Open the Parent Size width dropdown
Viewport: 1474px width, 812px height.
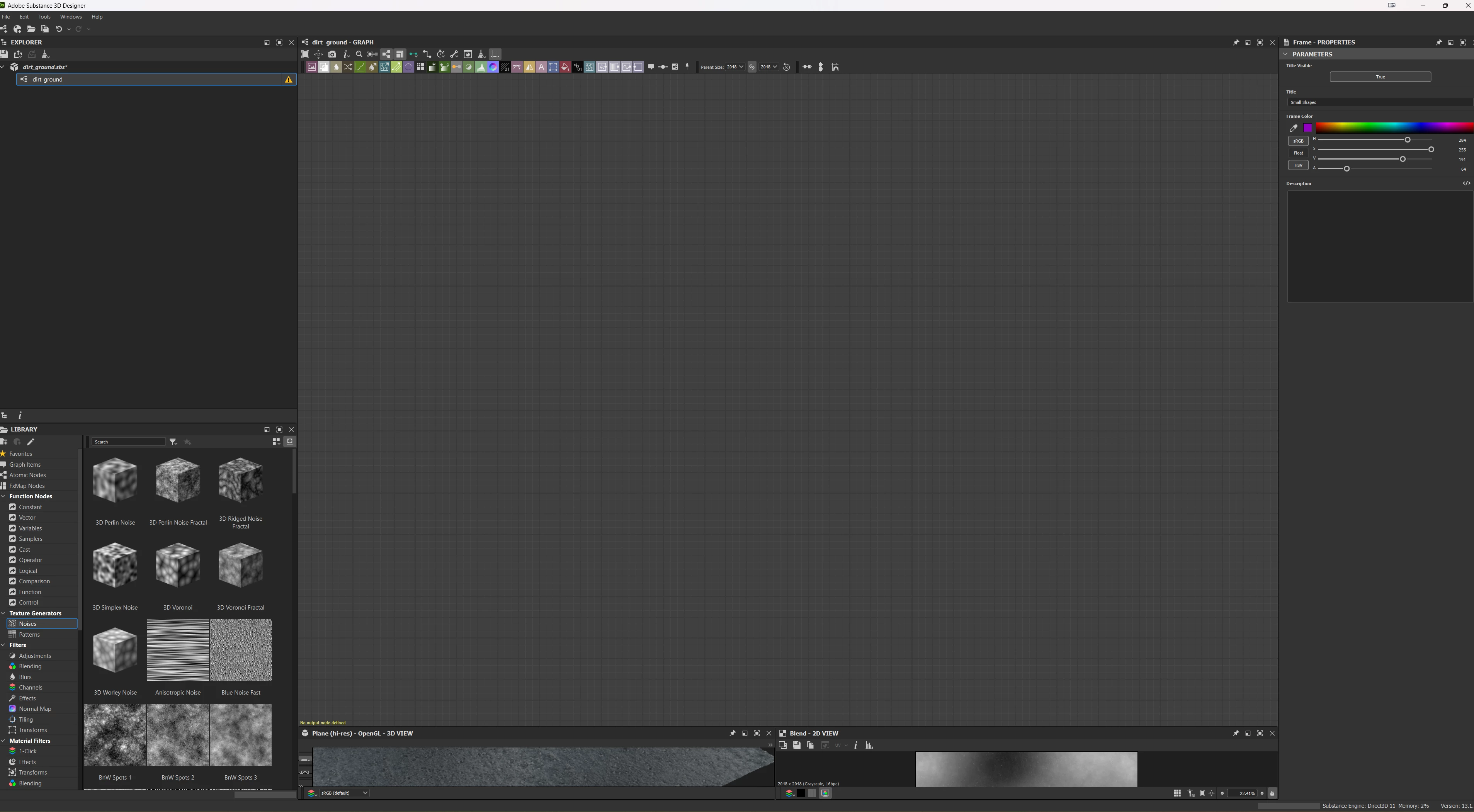coord(735,67)
